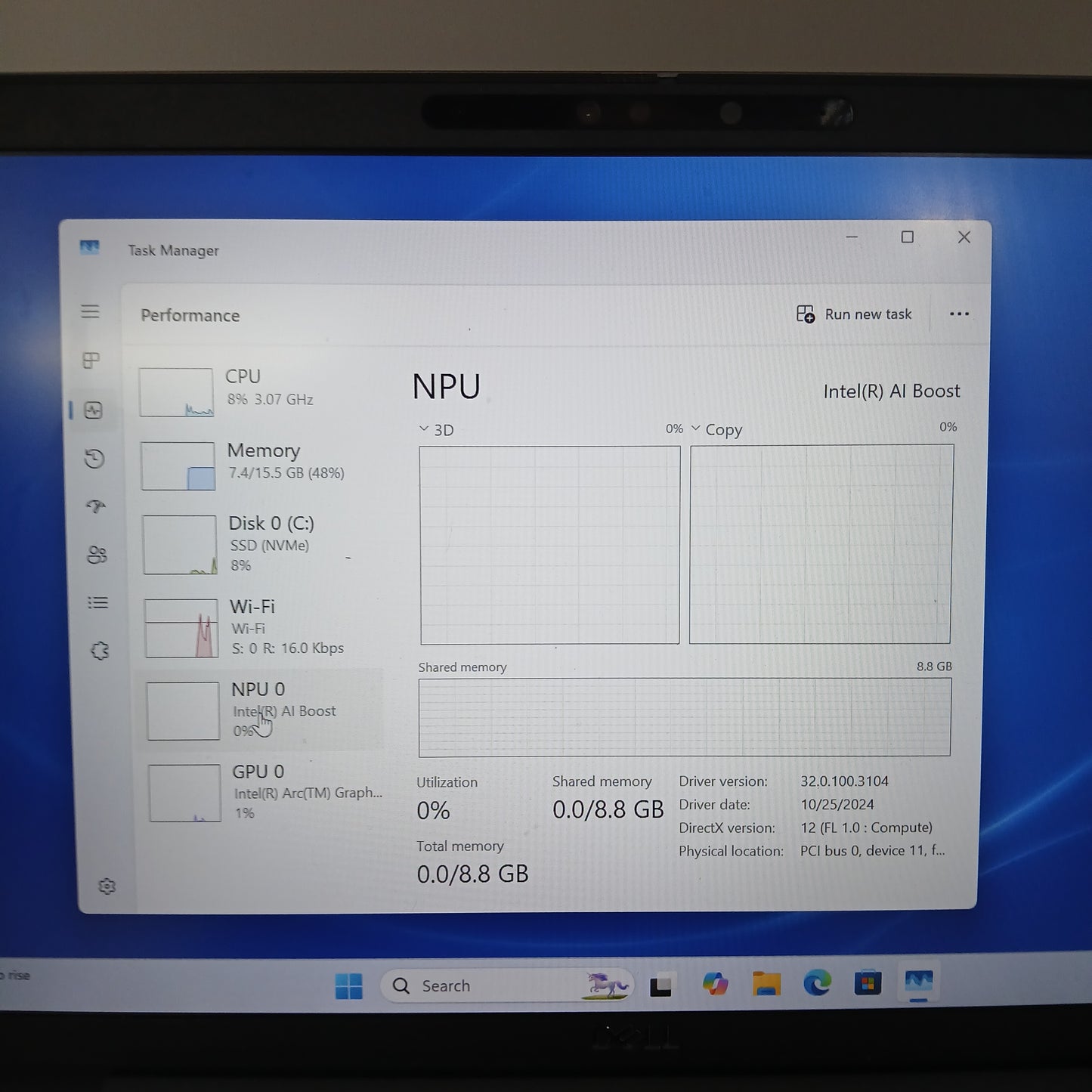
Task: Select NPU 0 Intel AI Boost item
Action: (261, 710)
